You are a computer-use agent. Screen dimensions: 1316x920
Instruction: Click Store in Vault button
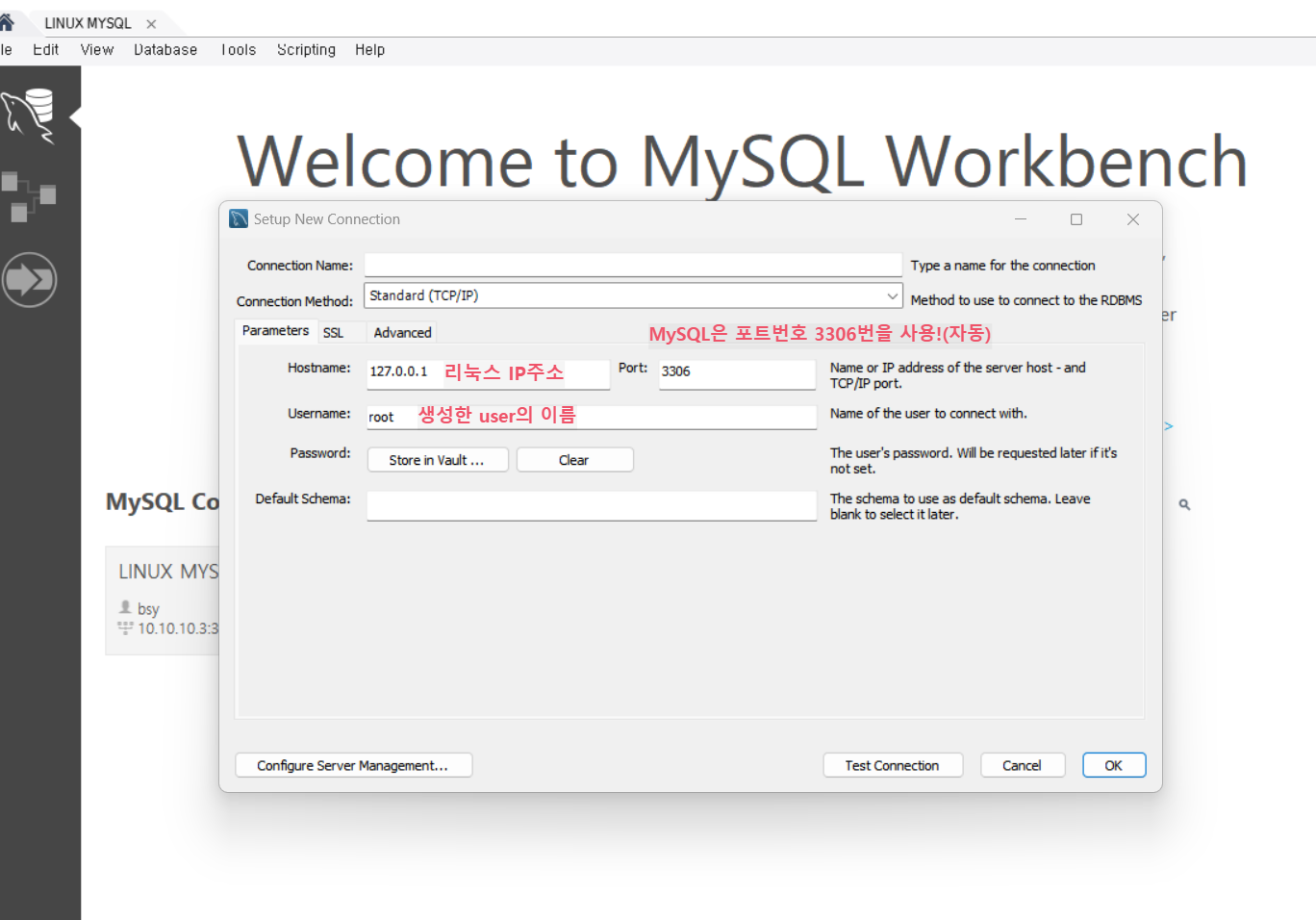coord(438,460)
